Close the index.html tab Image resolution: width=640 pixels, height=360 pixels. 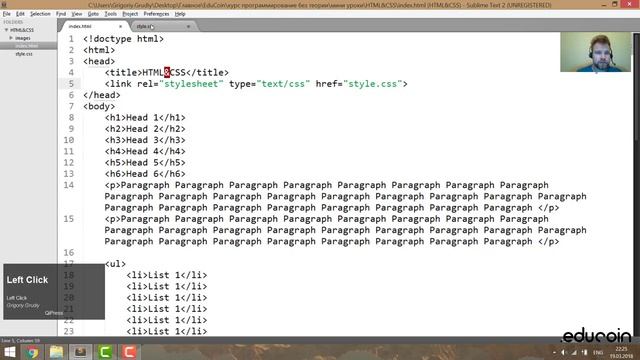tap(120, 27)
